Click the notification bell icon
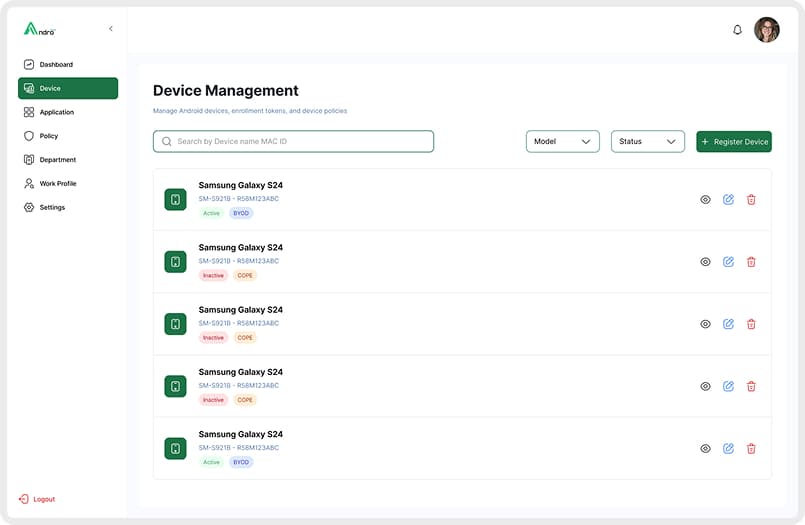The height and width of the screenshot is (525, 805). [738, 30]
